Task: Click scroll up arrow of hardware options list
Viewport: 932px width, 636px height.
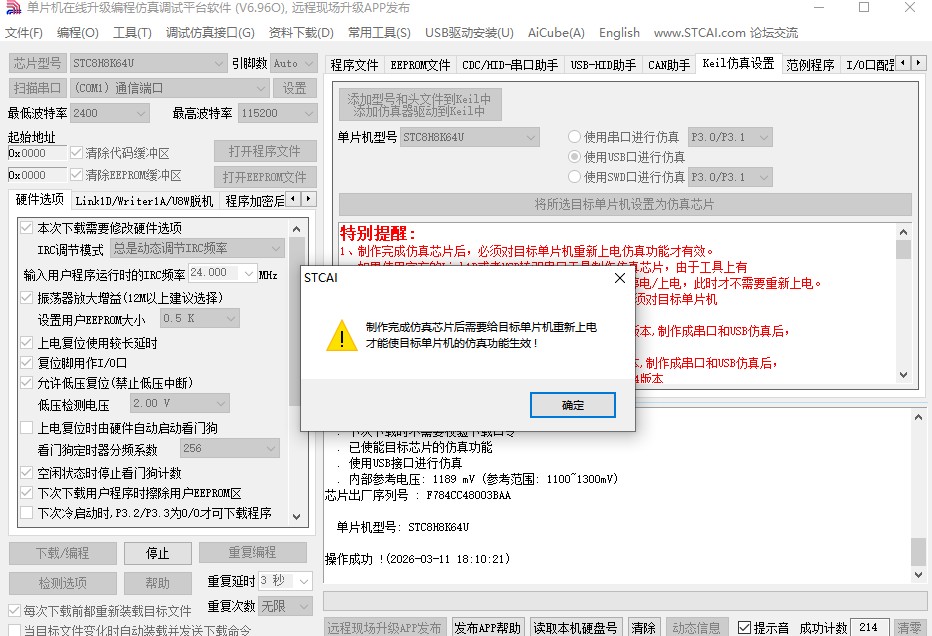Action: coord(297,229)
